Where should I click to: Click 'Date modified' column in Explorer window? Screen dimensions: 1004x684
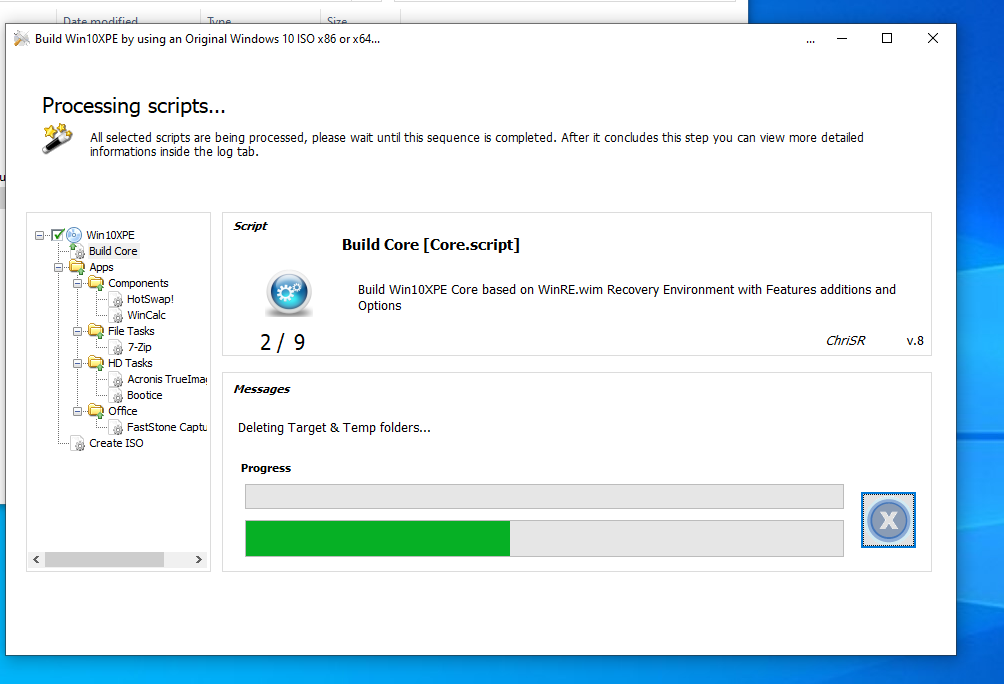coord(101,20)
